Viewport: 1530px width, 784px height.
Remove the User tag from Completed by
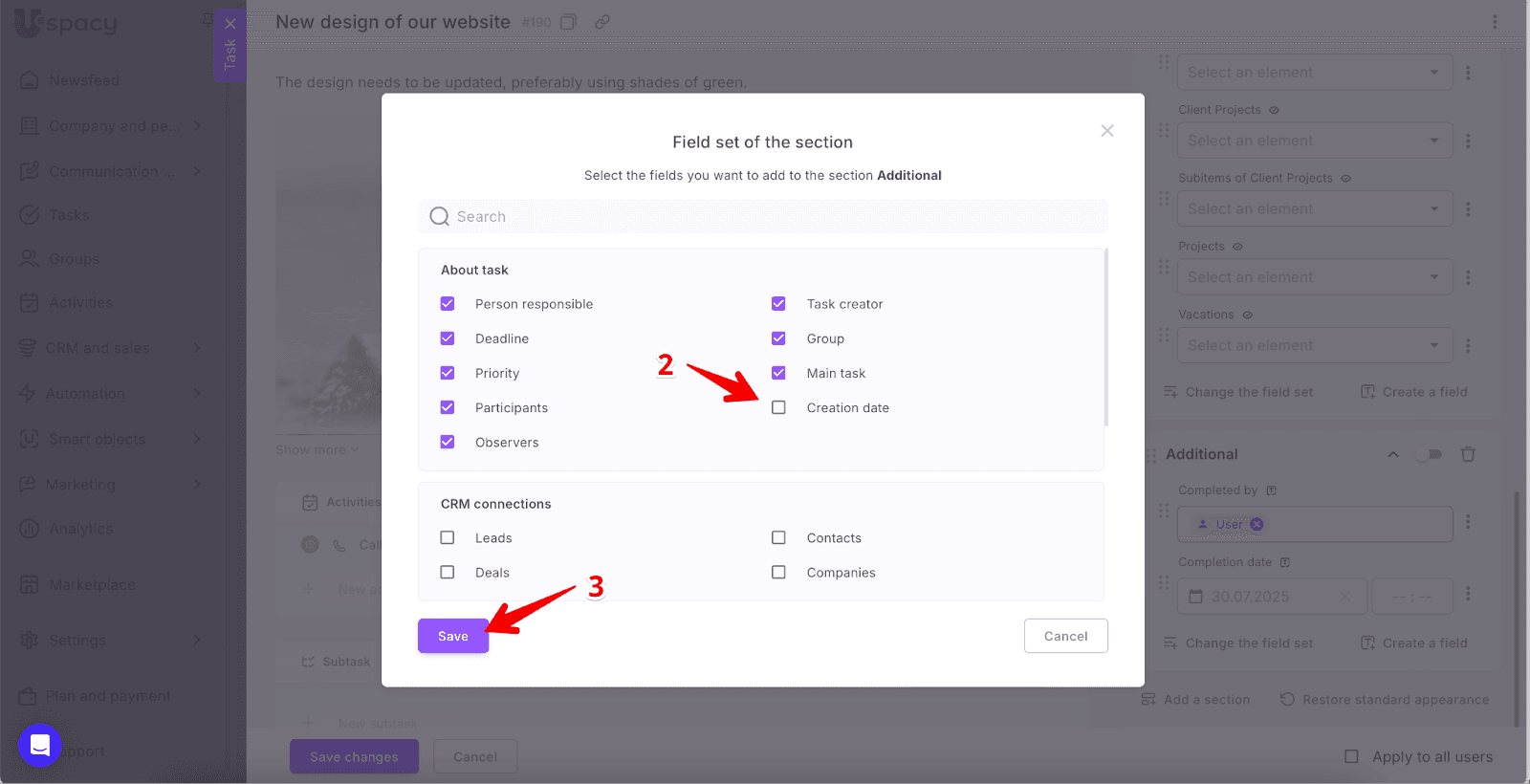point(1257,524)
